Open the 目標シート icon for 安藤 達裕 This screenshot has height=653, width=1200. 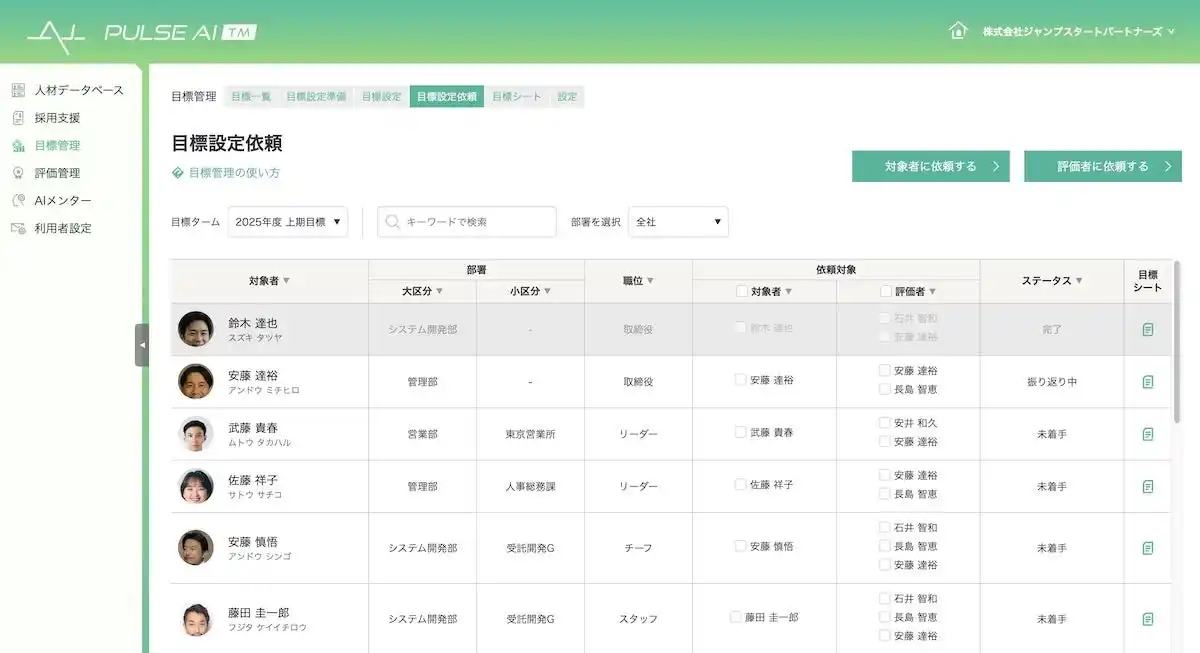[1148, 382]
